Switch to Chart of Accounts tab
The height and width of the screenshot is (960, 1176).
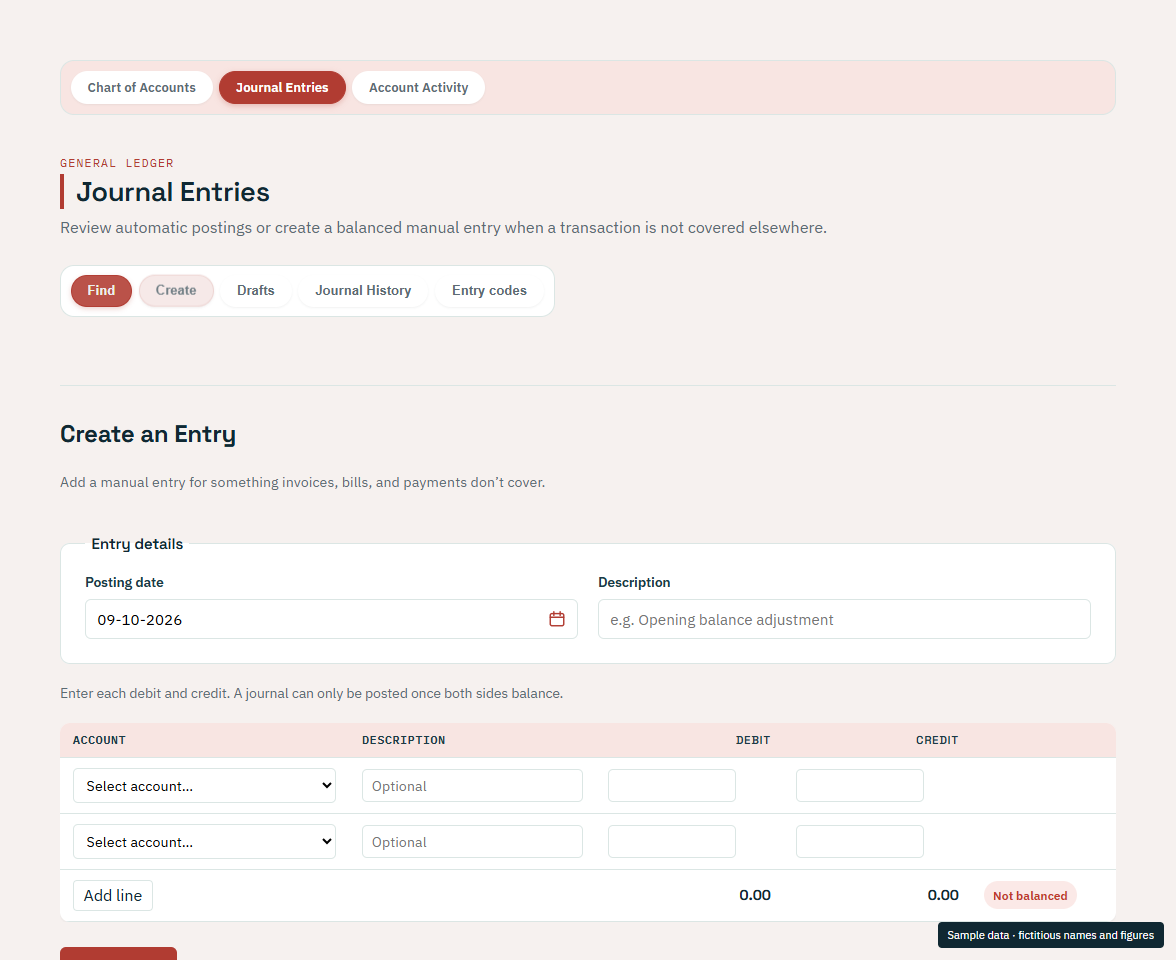142,88
